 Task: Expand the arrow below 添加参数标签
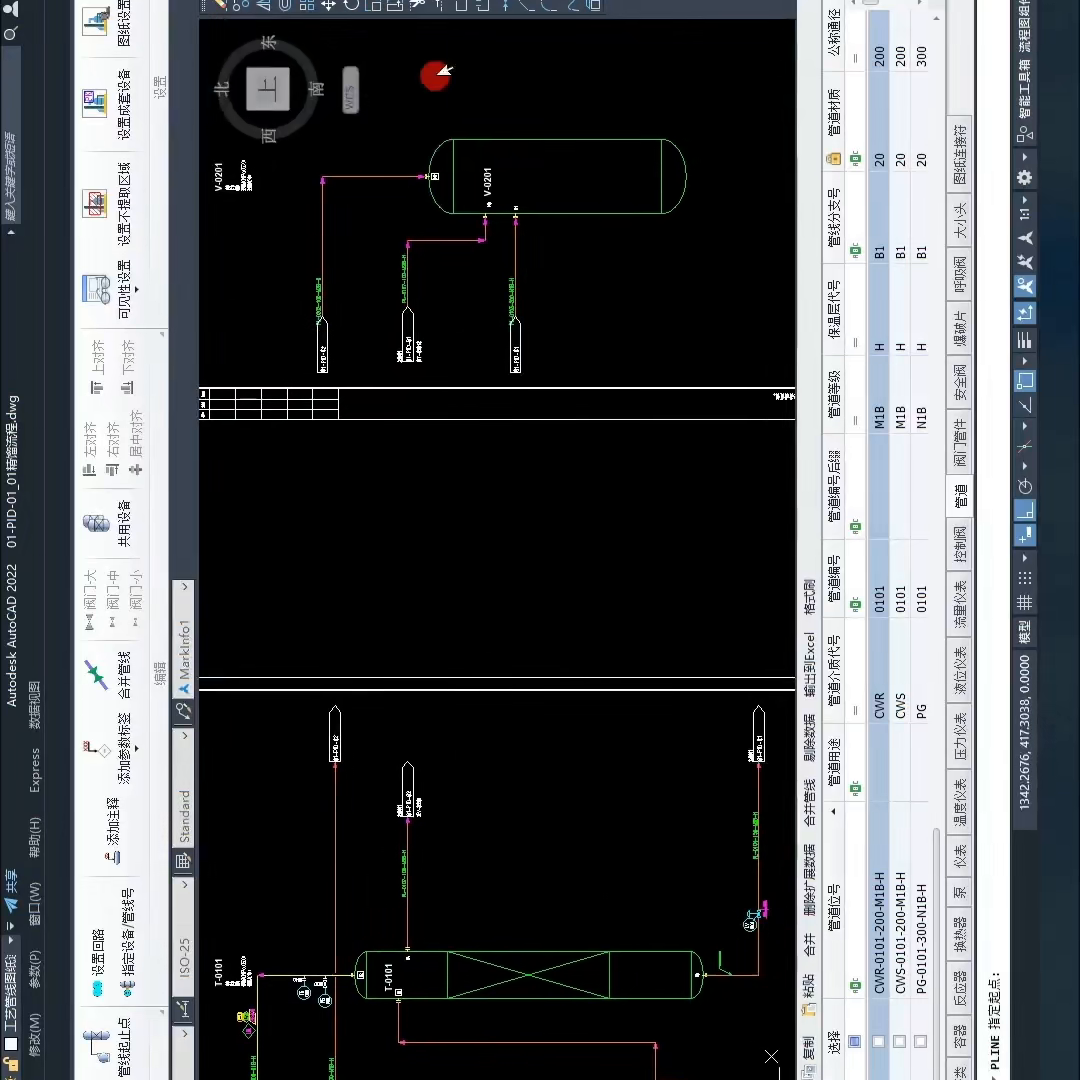(136, 748)
